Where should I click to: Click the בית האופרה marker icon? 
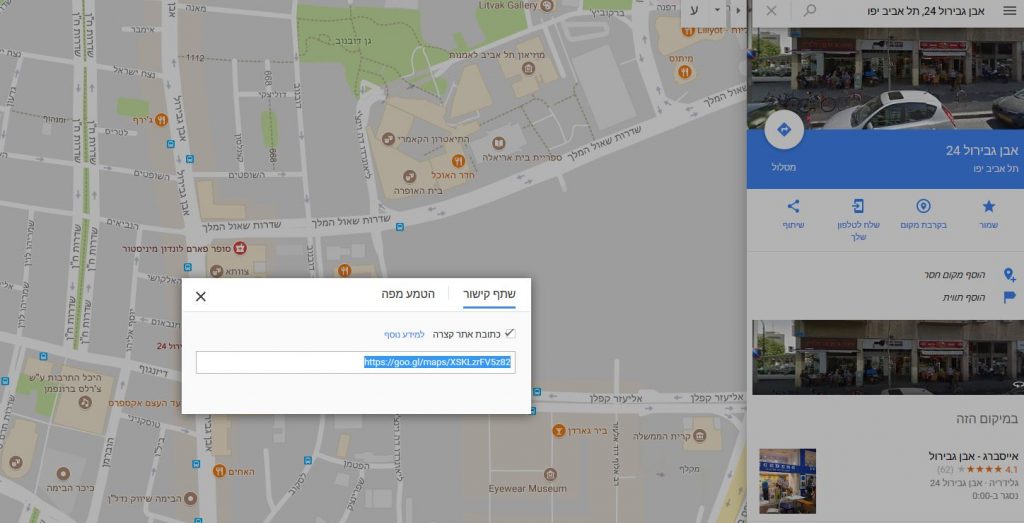click(410, 176)
